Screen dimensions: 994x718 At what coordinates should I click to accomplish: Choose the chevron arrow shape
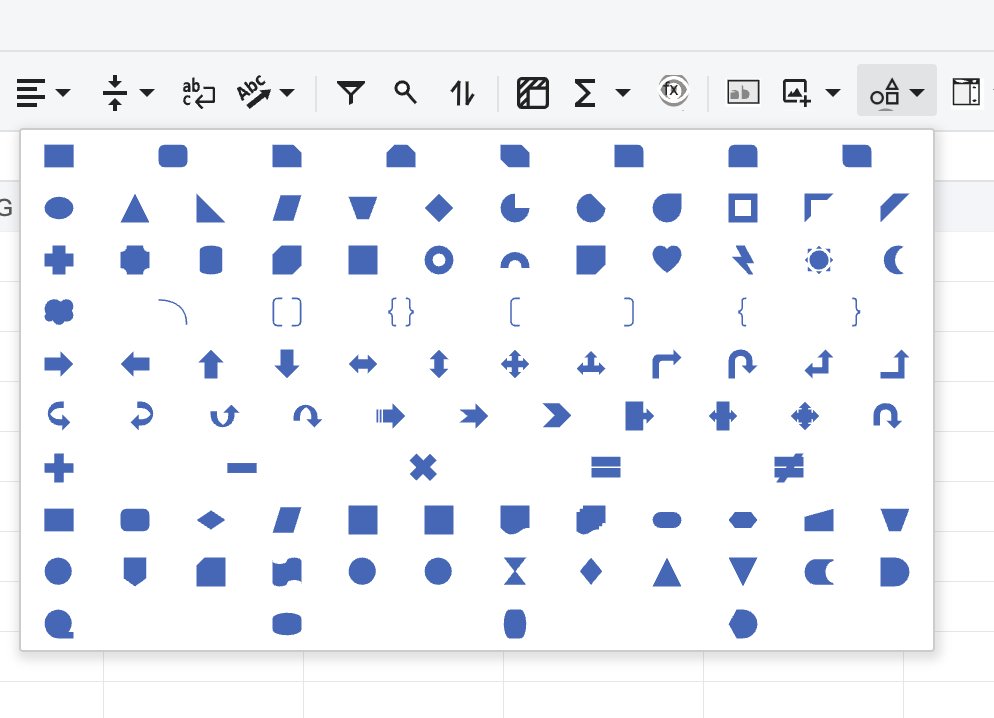pyautogui.click(x=557, y=416)
